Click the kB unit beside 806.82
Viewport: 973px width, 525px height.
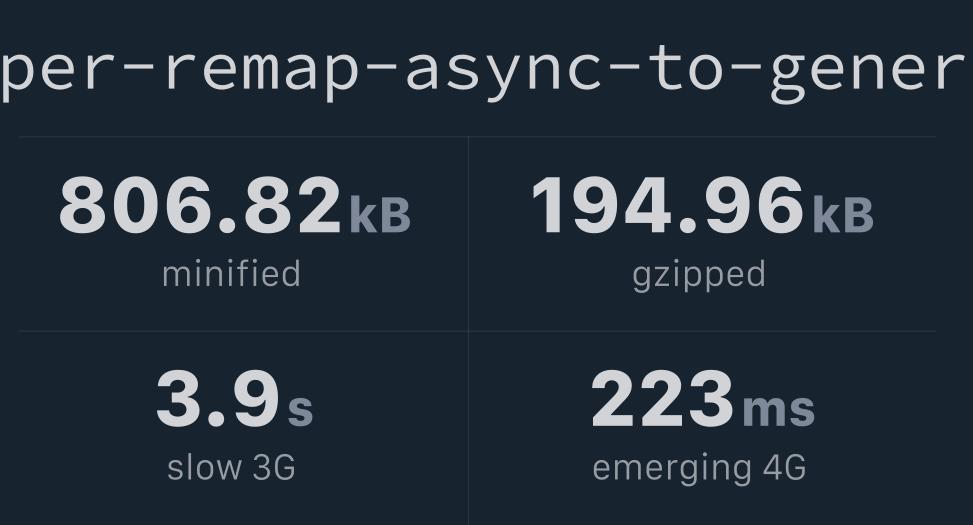380,215
